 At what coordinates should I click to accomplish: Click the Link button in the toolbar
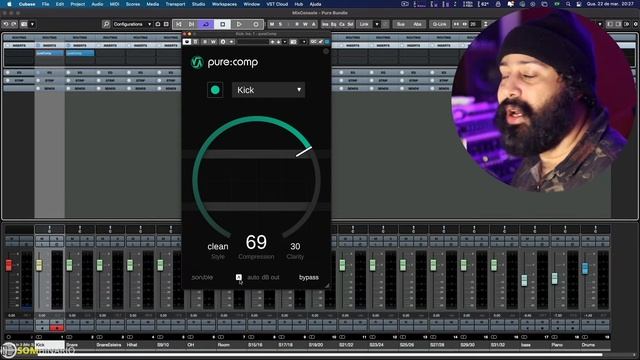click(x=364, y=24)
